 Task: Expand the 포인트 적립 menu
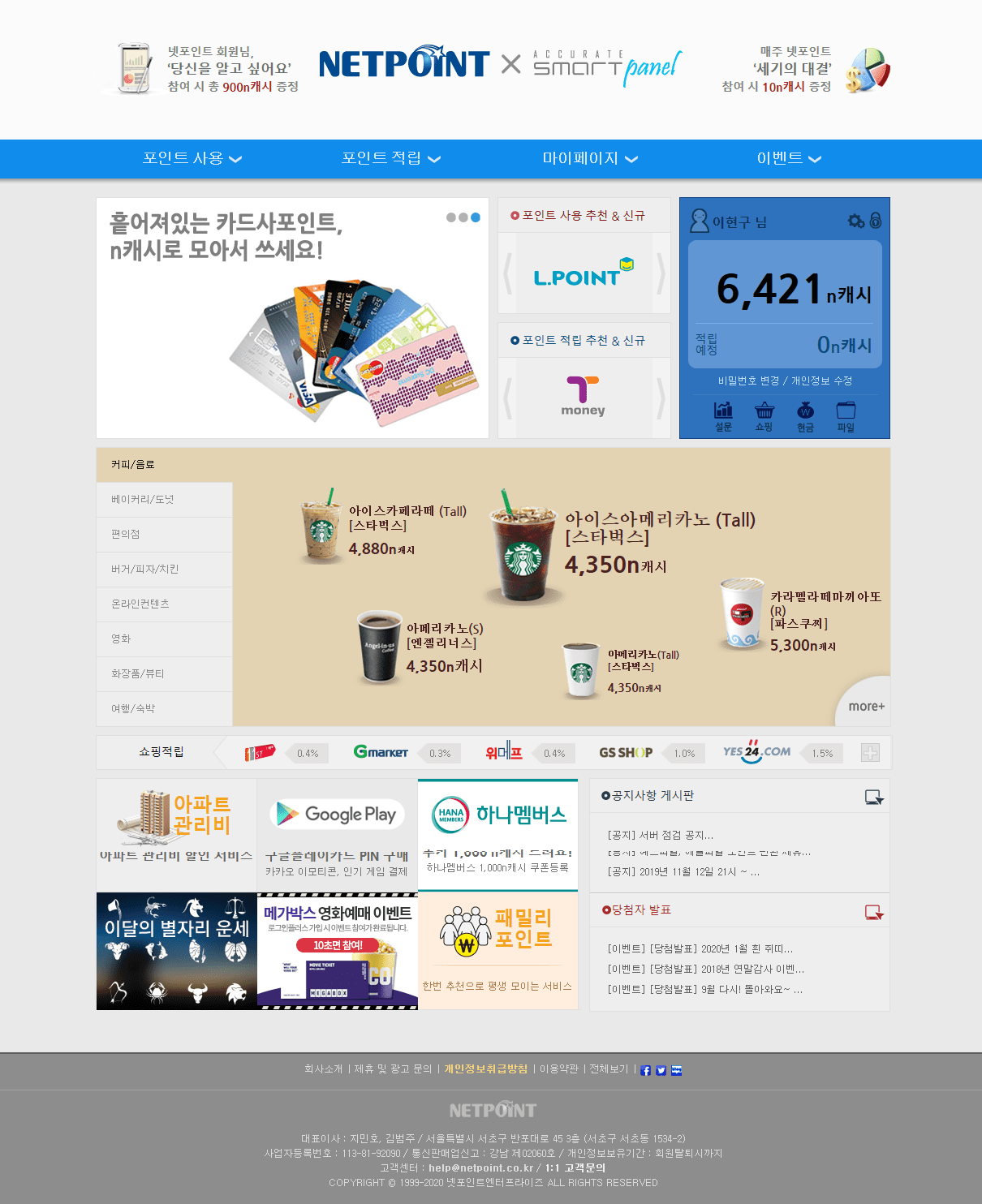(391, 158)
